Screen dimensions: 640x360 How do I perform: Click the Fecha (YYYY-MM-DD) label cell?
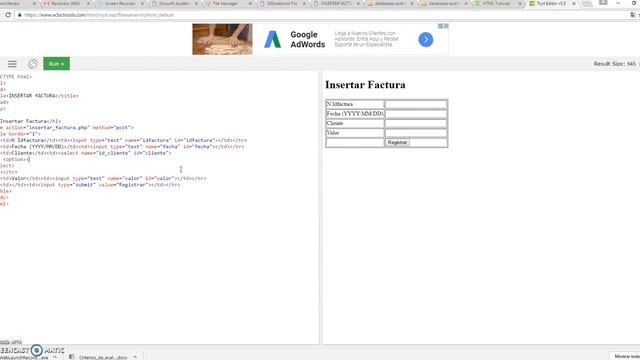355,114
